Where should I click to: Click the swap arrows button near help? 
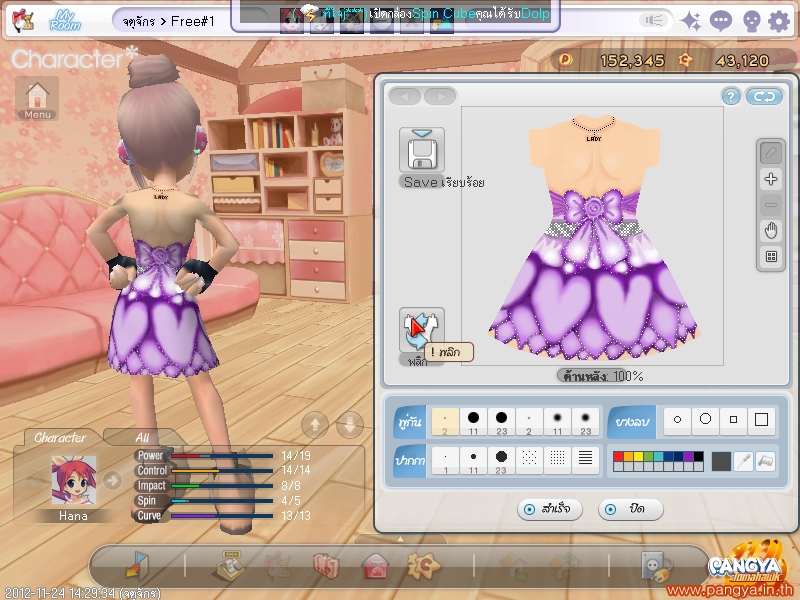click(764, 96)
